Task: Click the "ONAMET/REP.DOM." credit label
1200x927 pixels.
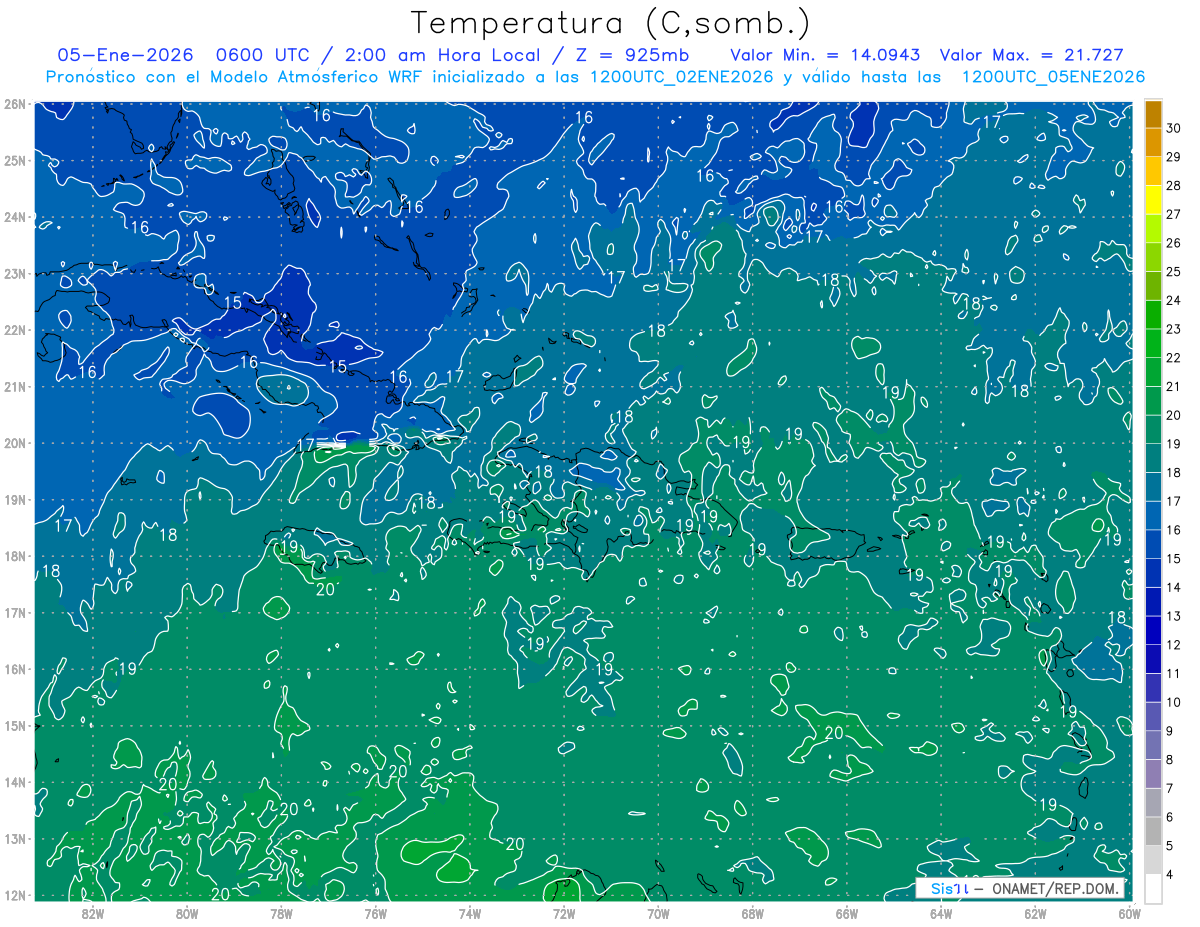Action: tap(1056, 888)
